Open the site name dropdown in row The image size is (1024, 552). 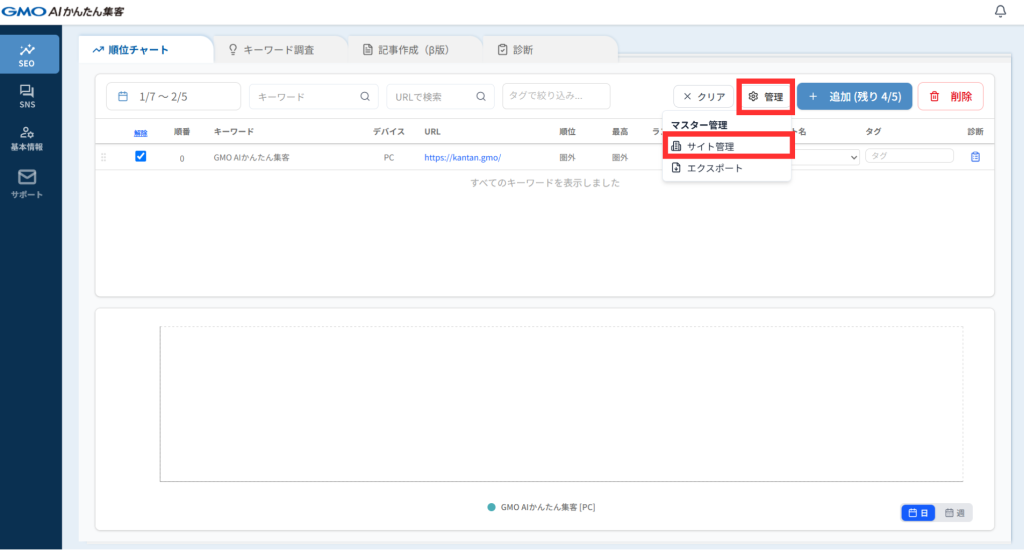pyautogui.click(x=828, y=157)
